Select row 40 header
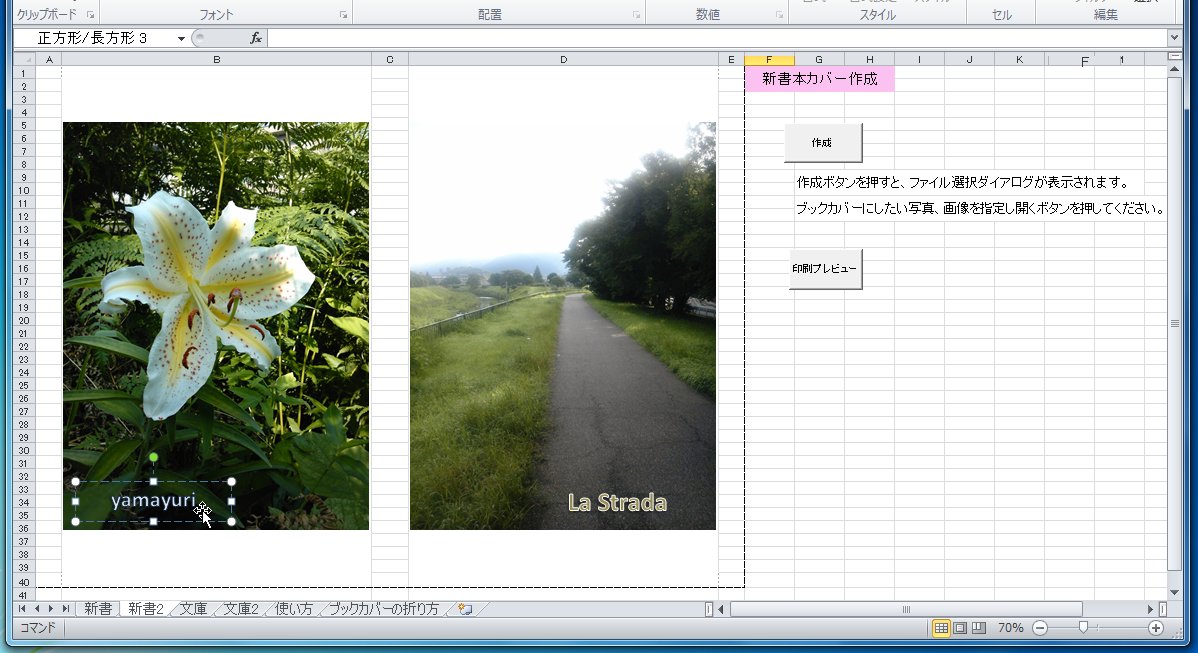The width and height of the screenshot is (1198, 653). click(24, 582)
